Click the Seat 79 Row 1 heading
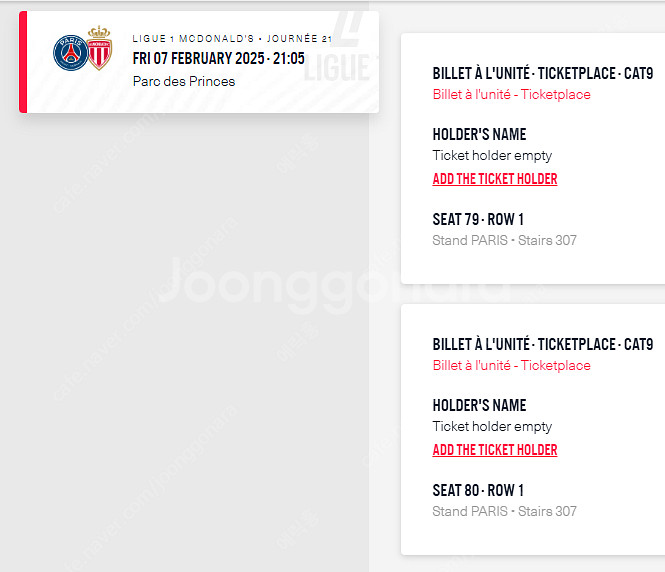 pos(478,220)
